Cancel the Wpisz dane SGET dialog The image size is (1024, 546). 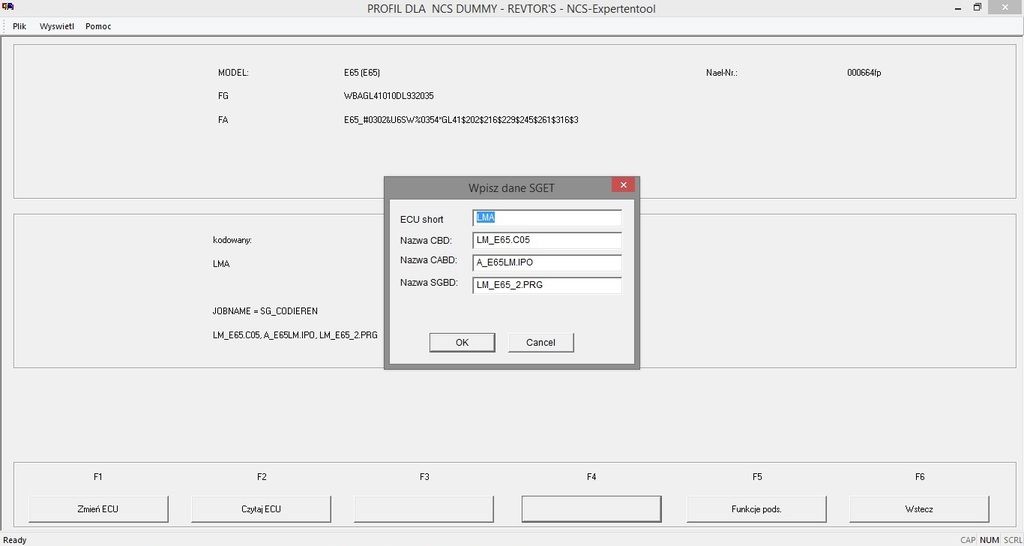[x=541, y=342]
